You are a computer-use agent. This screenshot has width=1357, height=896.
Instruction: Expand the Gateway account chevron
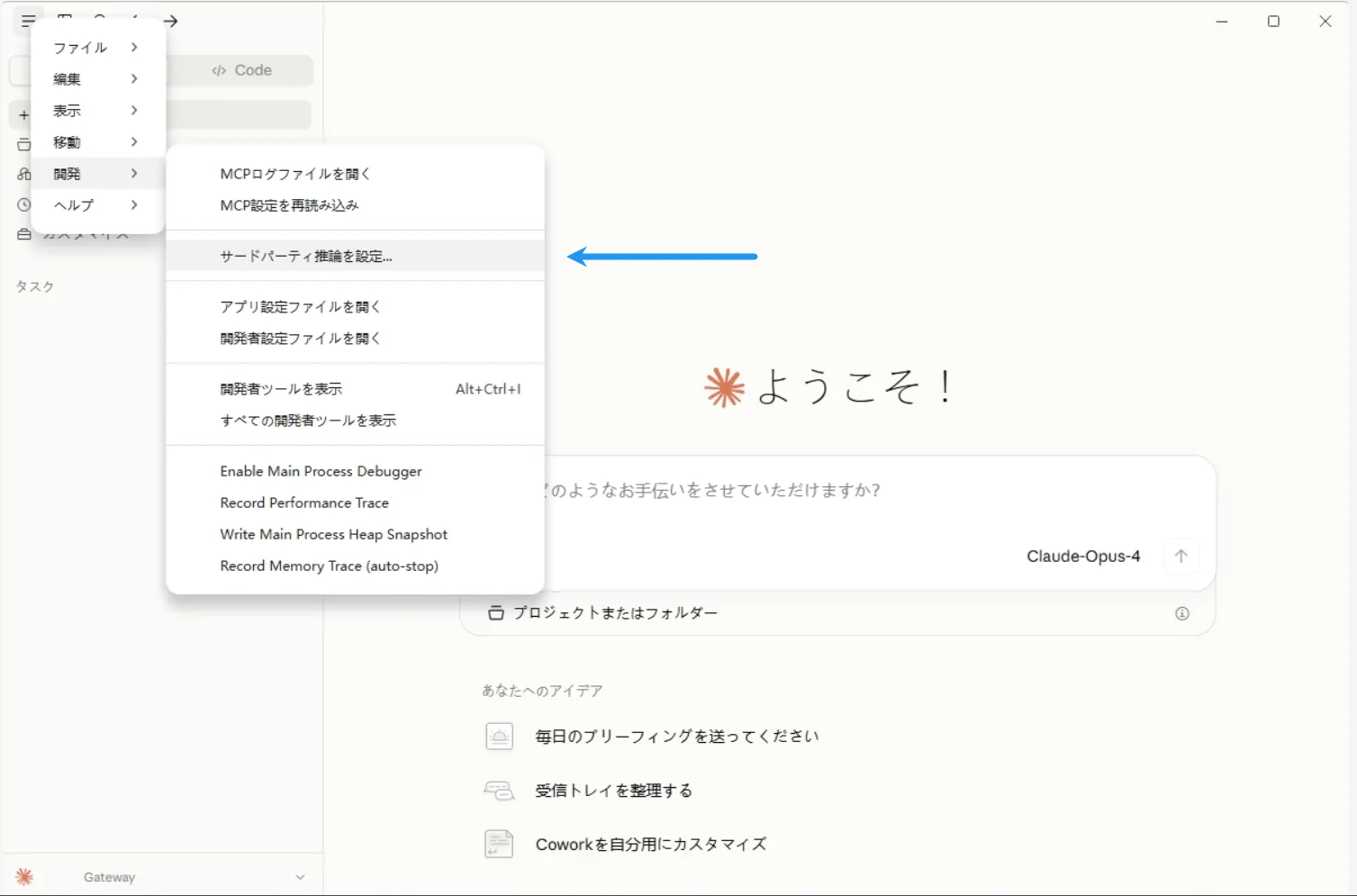[300, 877]
